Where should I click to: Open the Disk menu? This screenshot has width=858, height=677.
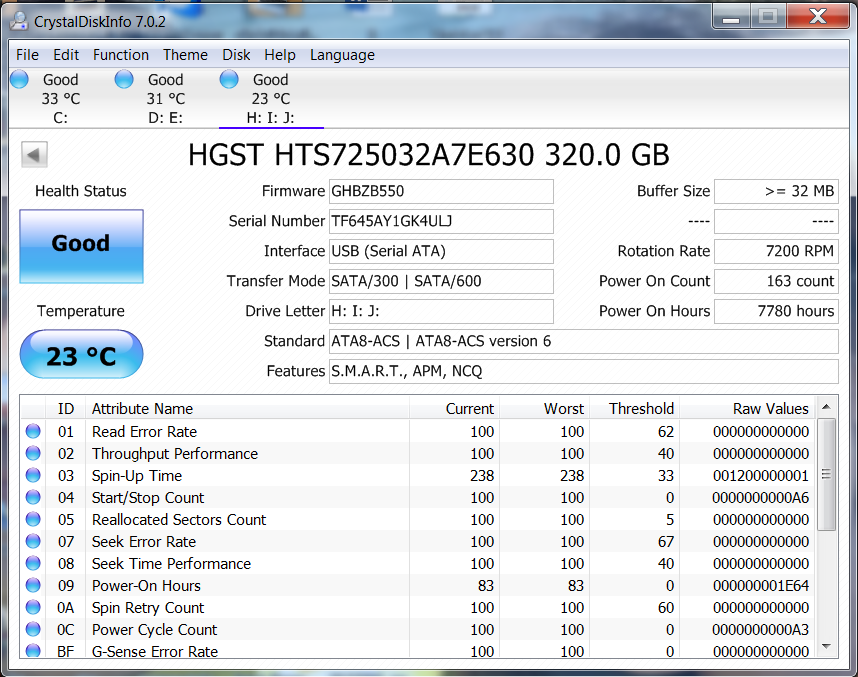[236, 55]
